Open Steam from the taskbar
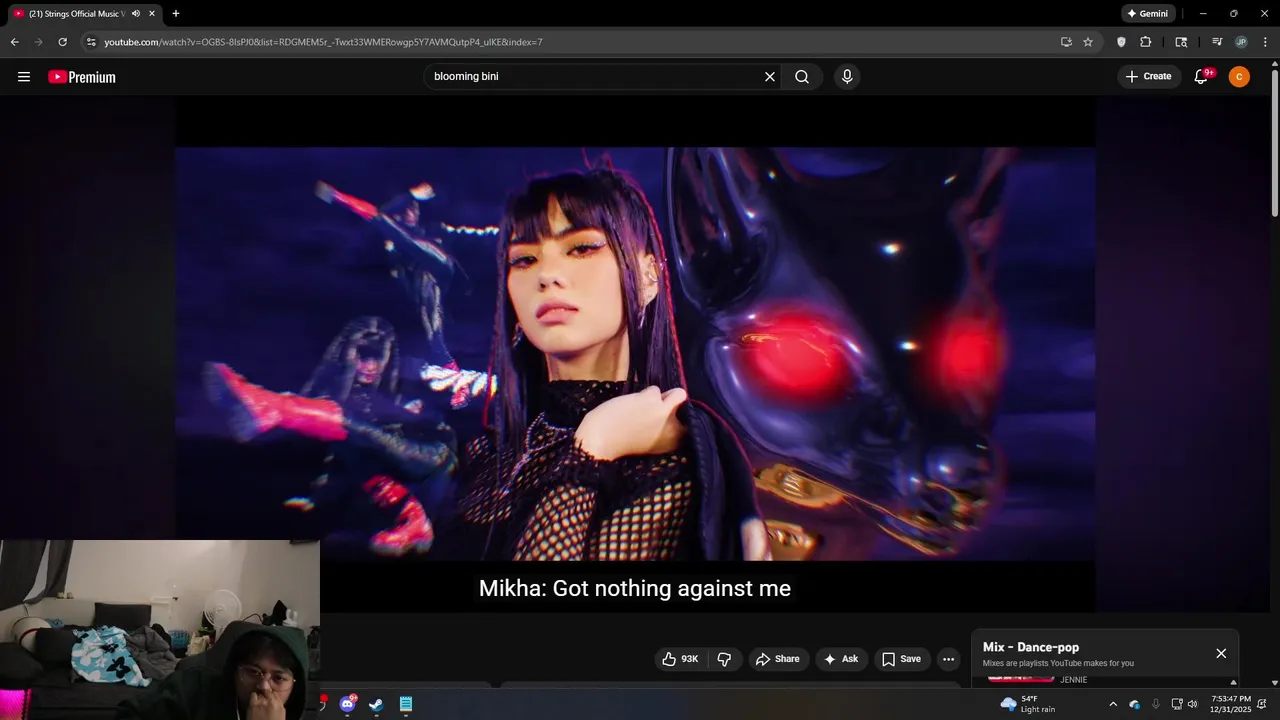1280x720 pixels. click(376, 704)
